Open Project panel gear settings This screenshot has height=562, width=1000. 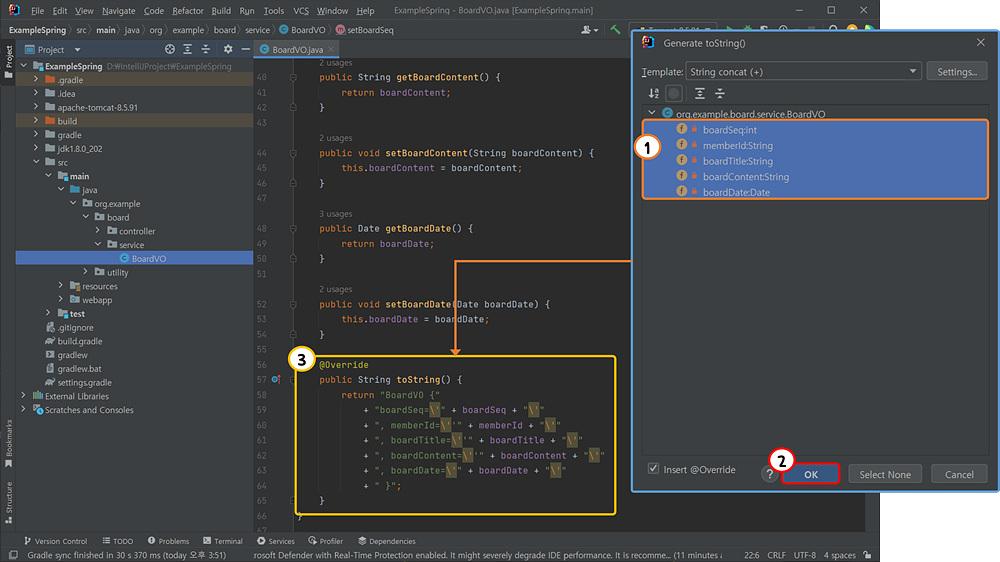(228, 49)
